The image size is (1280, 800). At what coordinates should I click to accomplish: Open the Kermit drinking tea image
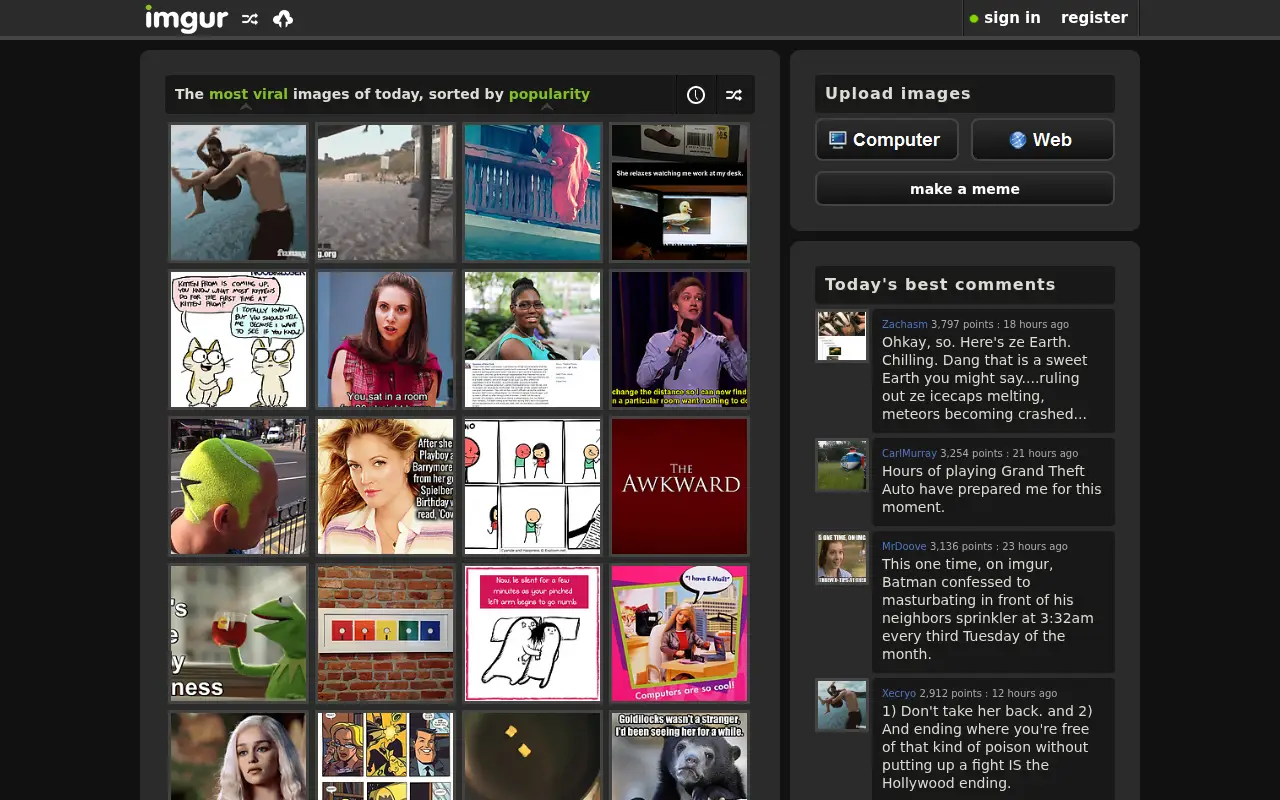tap(239, 633)
